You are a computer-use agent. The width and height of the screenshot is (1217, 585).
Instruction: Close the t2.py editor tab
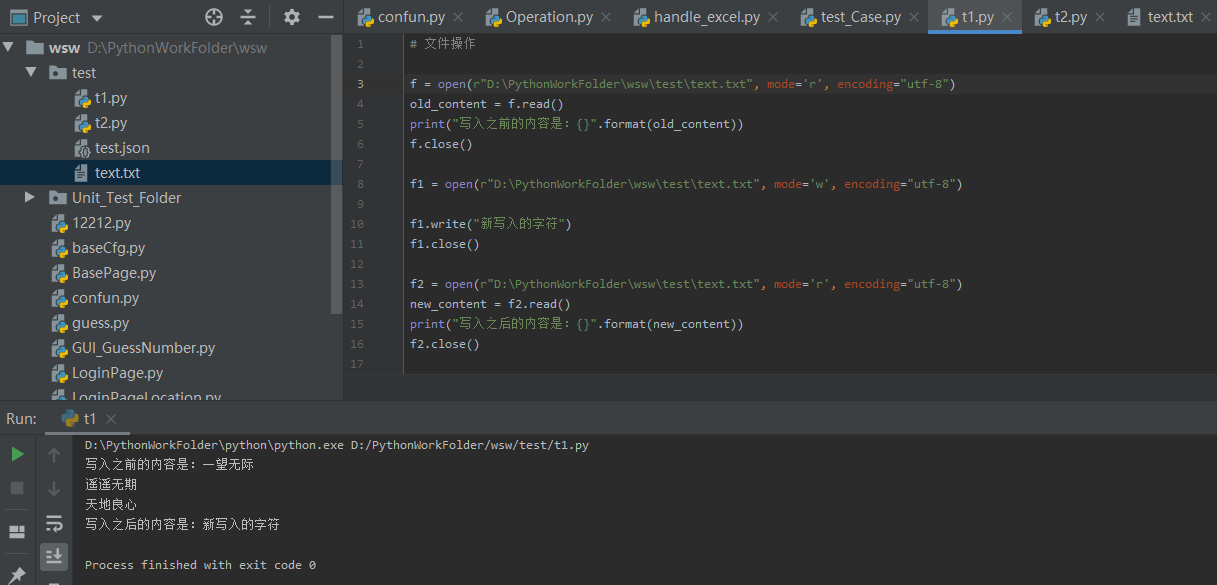tap(1100, 17)
